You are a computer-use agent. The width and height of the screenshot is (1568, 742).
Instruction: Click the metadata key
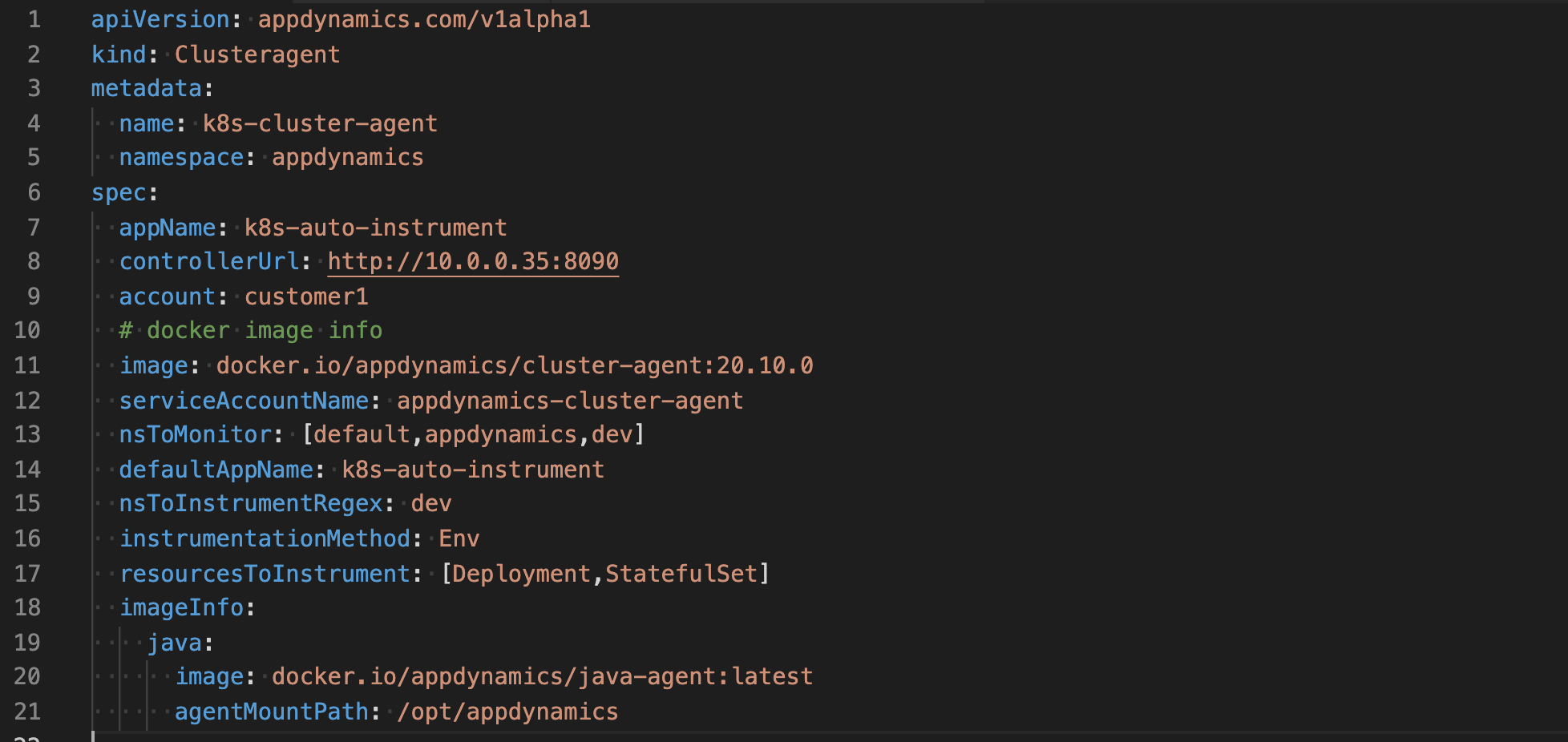147,88
